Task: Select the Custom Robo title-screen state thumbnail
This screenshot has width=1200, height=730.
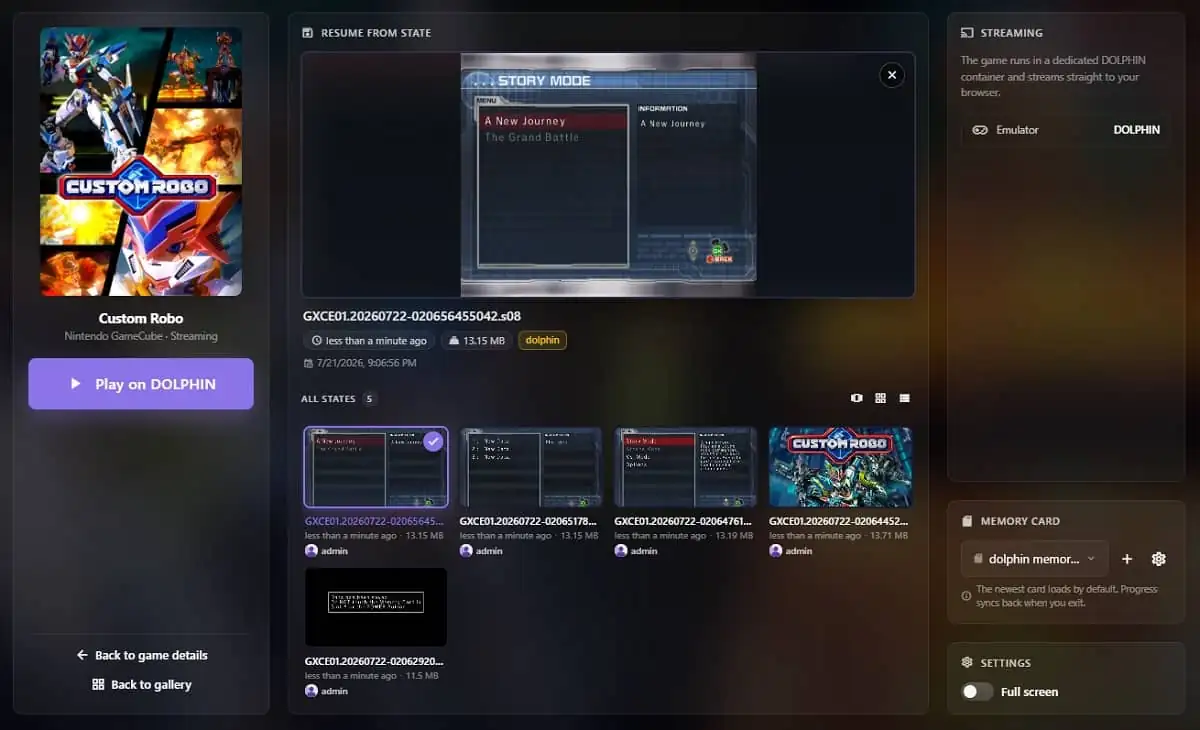Action: point(840,468)
